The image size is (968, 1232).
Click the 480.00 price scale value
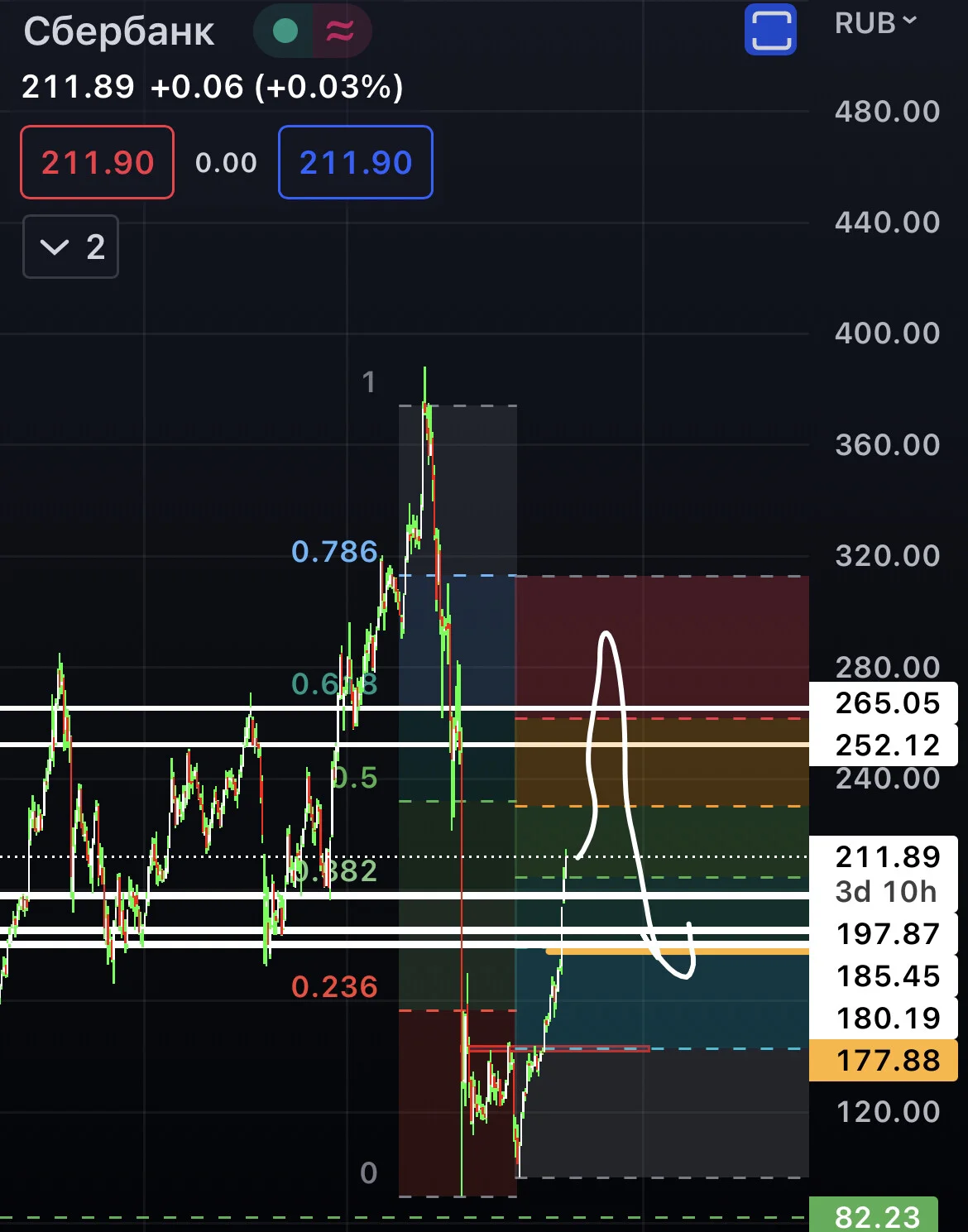pyautogui.click(x=888, y=111)
